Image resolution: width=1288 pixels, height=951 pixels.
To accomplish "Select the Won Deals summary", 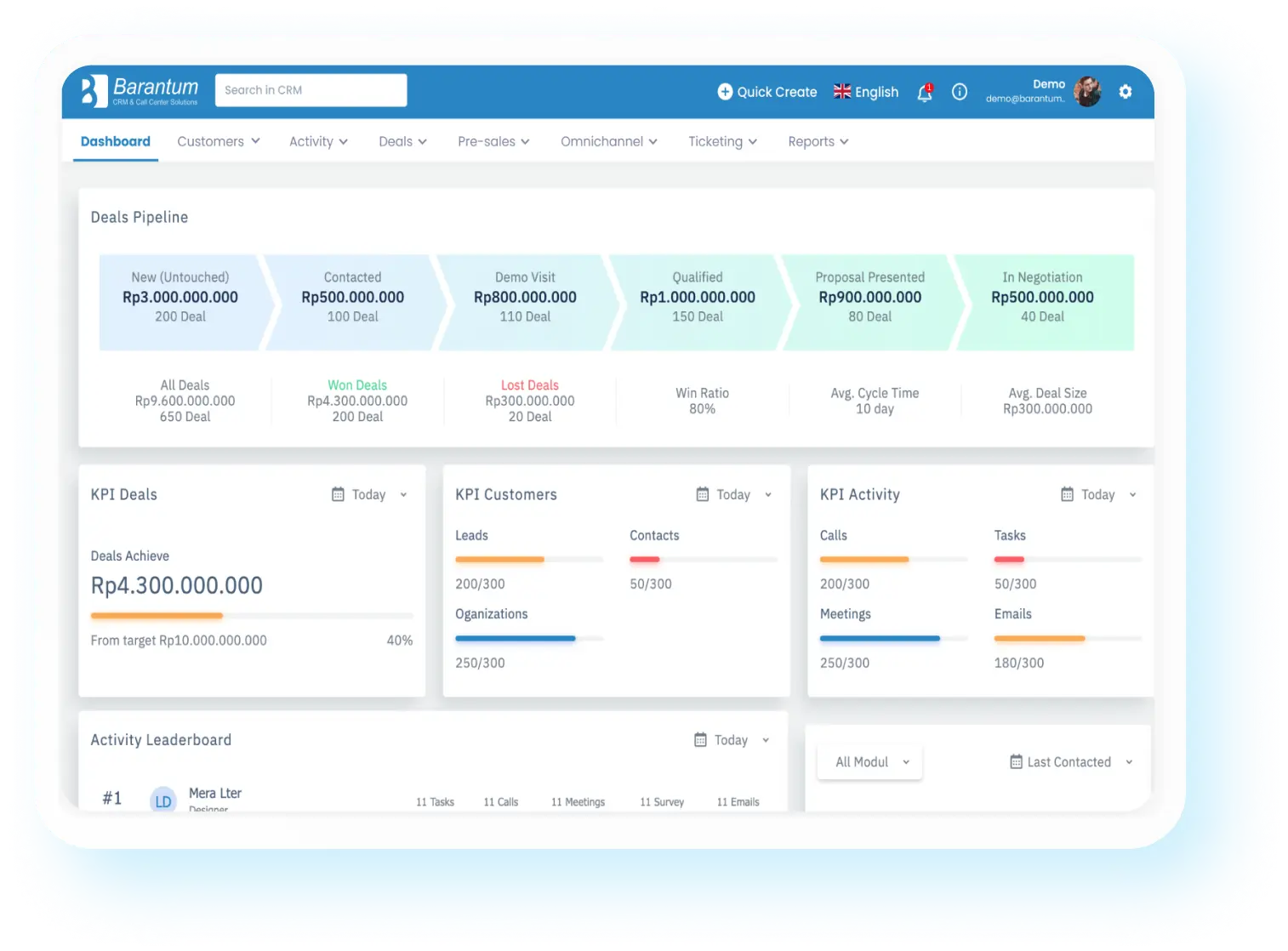I will (356, 400).
